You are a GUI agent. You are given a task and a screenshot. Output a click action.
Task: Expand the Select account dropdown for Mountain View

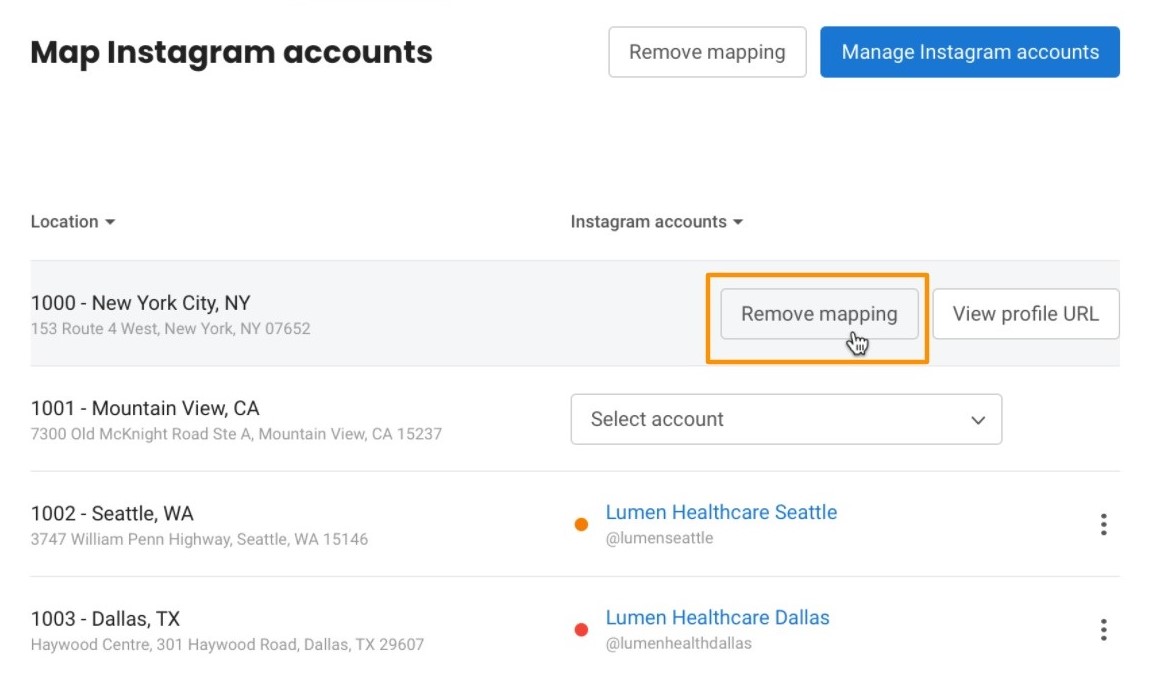[786, 419]
